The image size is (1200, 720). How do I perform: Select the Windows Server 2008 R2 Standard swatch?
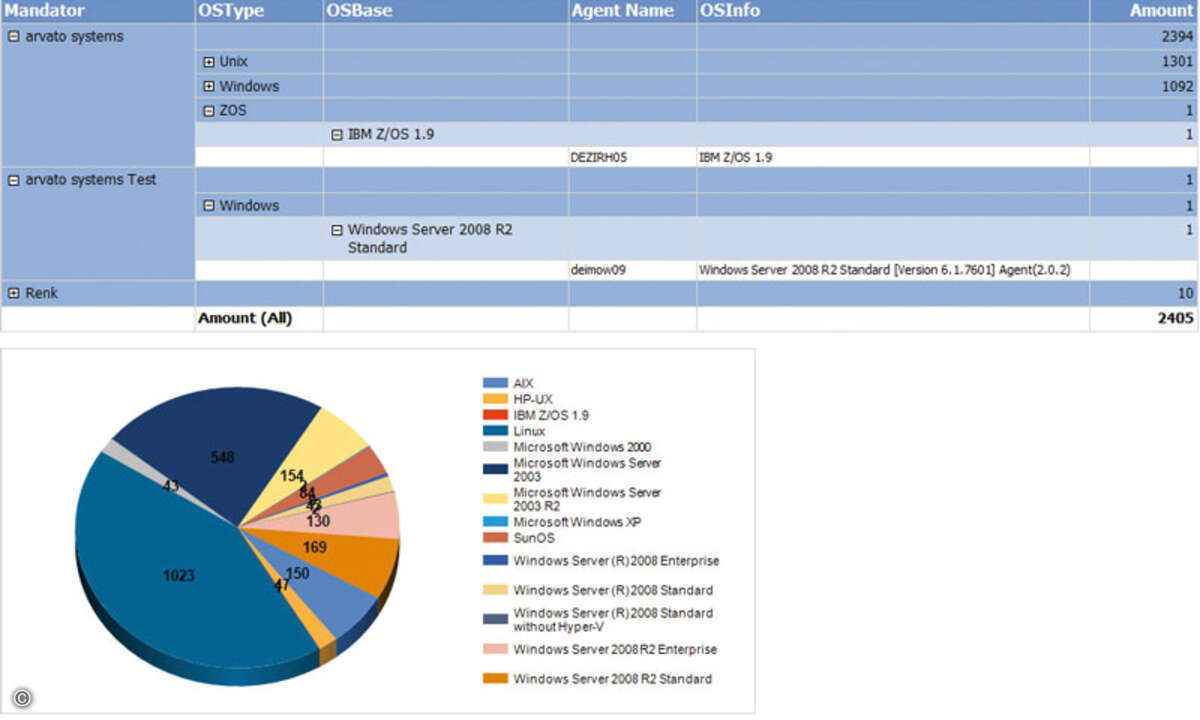coord(495,679)
